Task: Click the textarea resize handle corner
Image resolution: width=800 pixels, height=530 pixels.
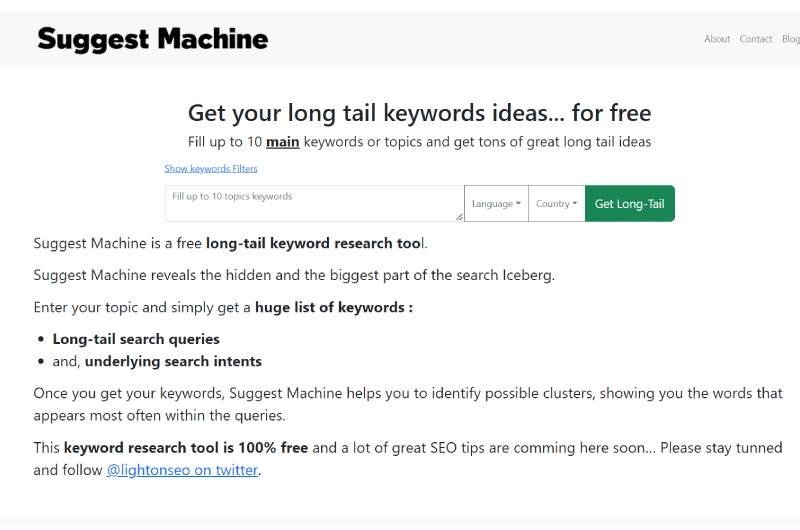Action: (459, 217)
